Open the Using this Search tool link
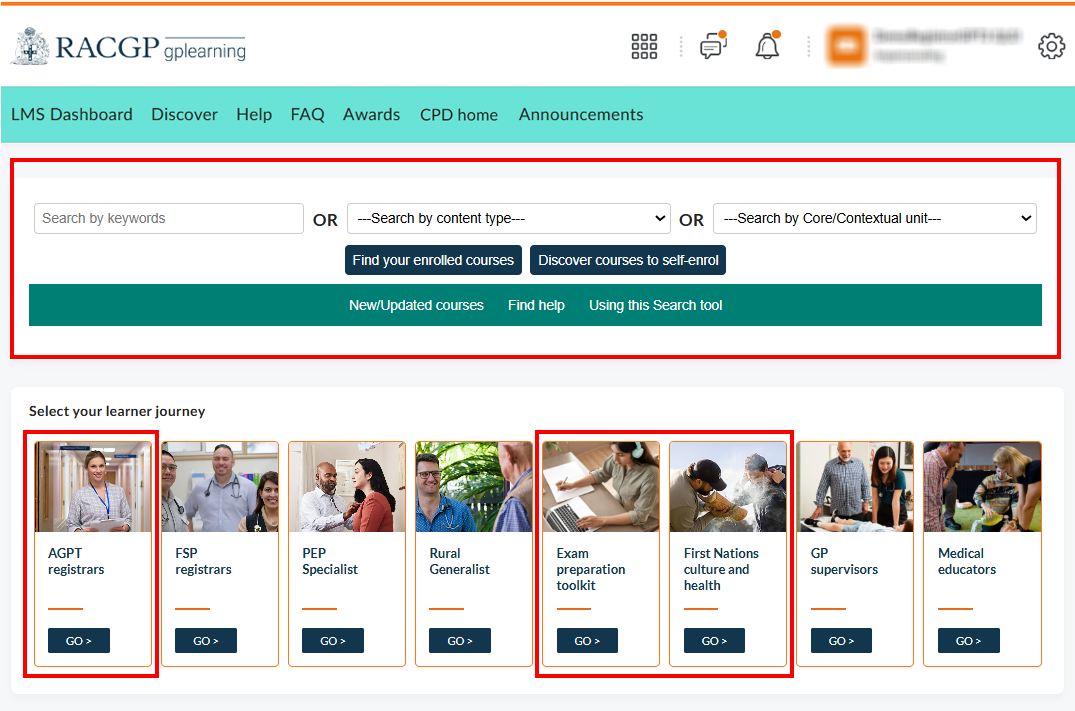This screenshot has width=1075, height=711. [x=655, y=305]
